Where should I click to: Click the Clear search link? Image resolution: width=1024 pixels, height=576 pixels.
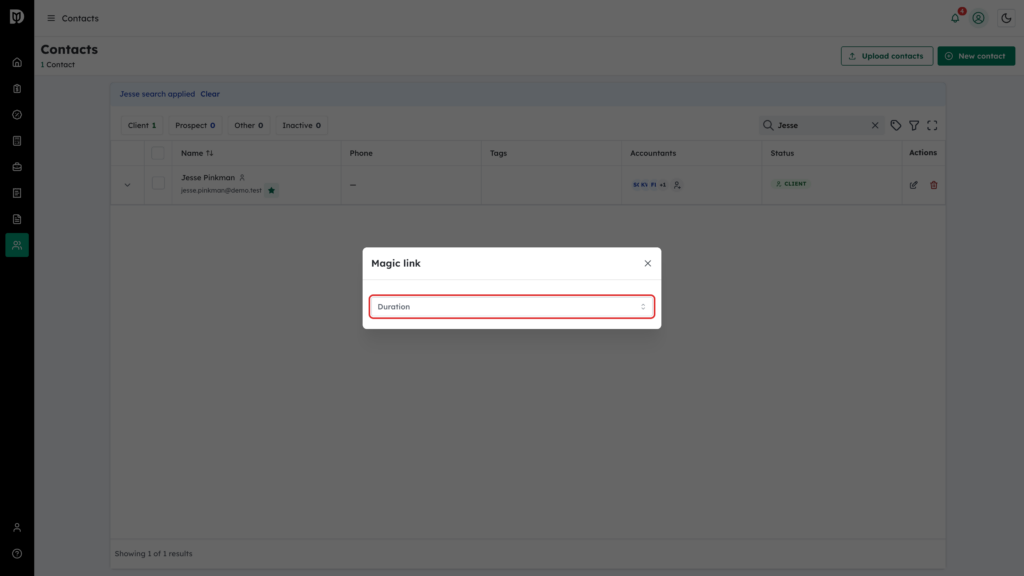(210, 94)
